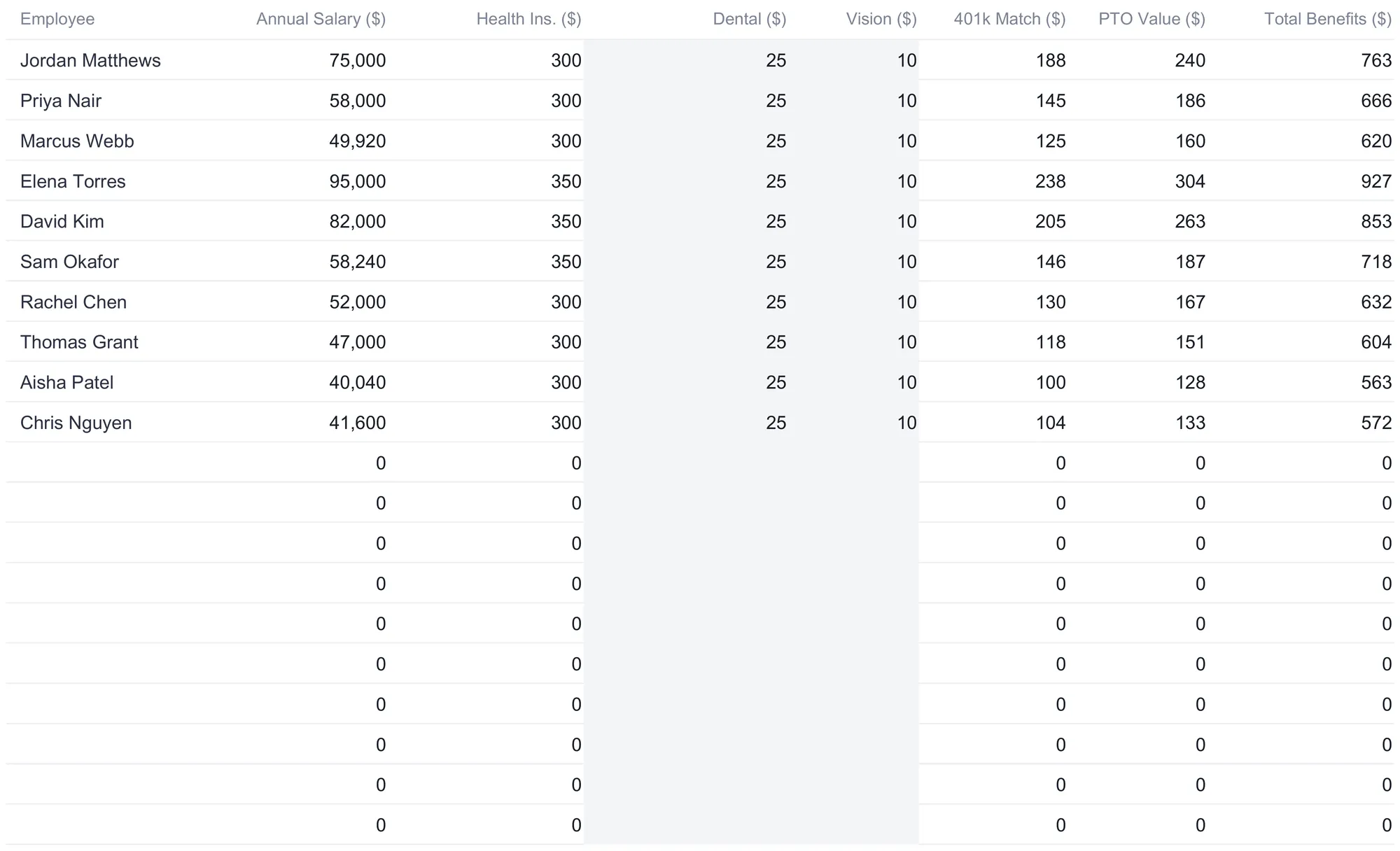Select the Total Benefits ($) header

tap(1327, 19)
